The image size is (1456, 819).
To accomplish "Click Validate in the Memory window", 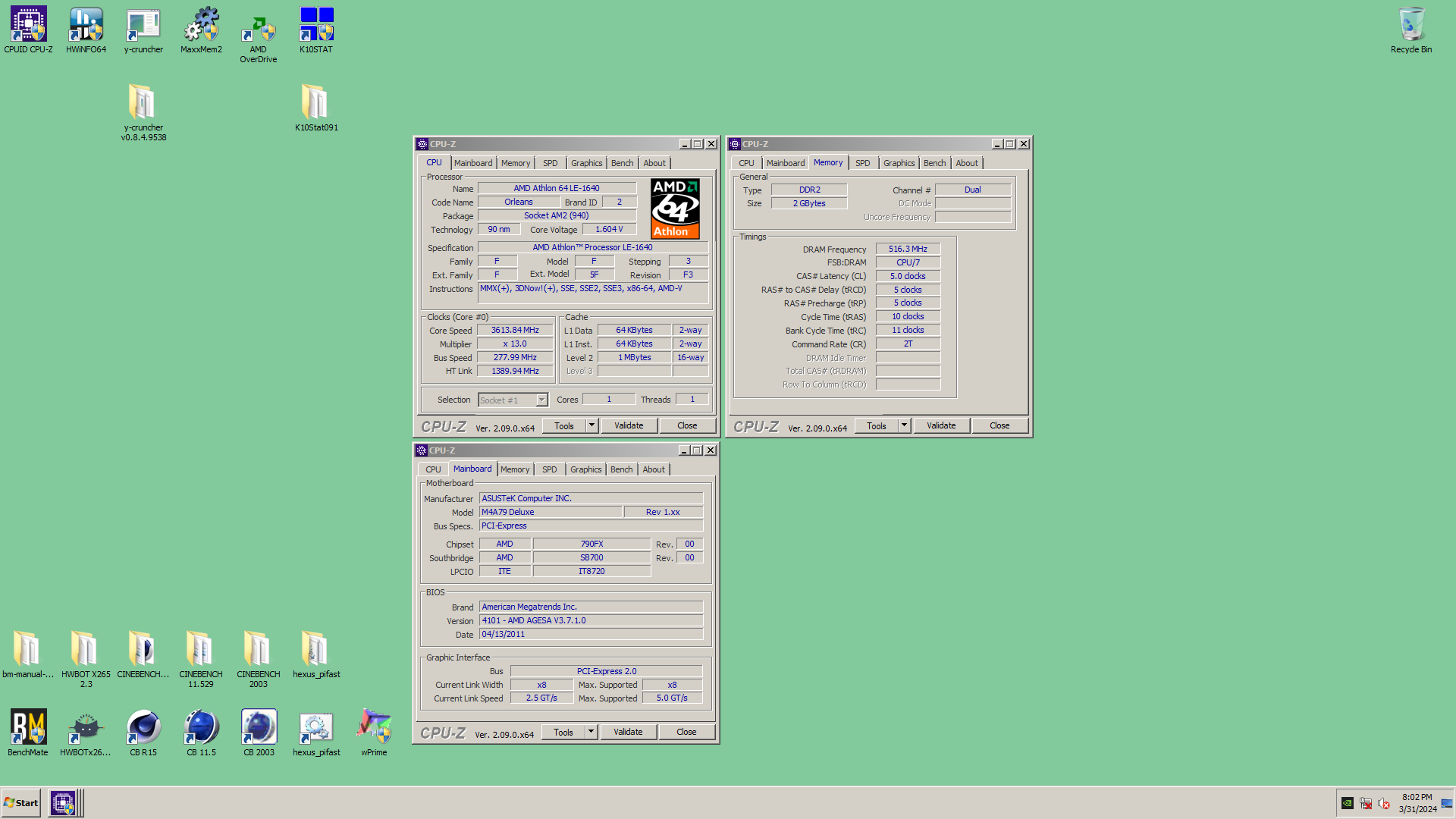I will pos(941,425).
